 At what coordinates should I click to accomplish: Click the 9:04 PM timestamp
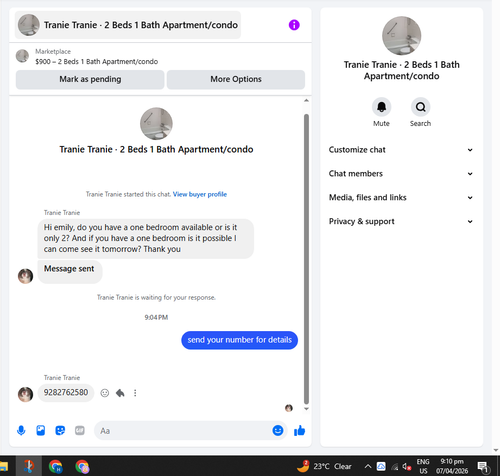coord(156,317)
